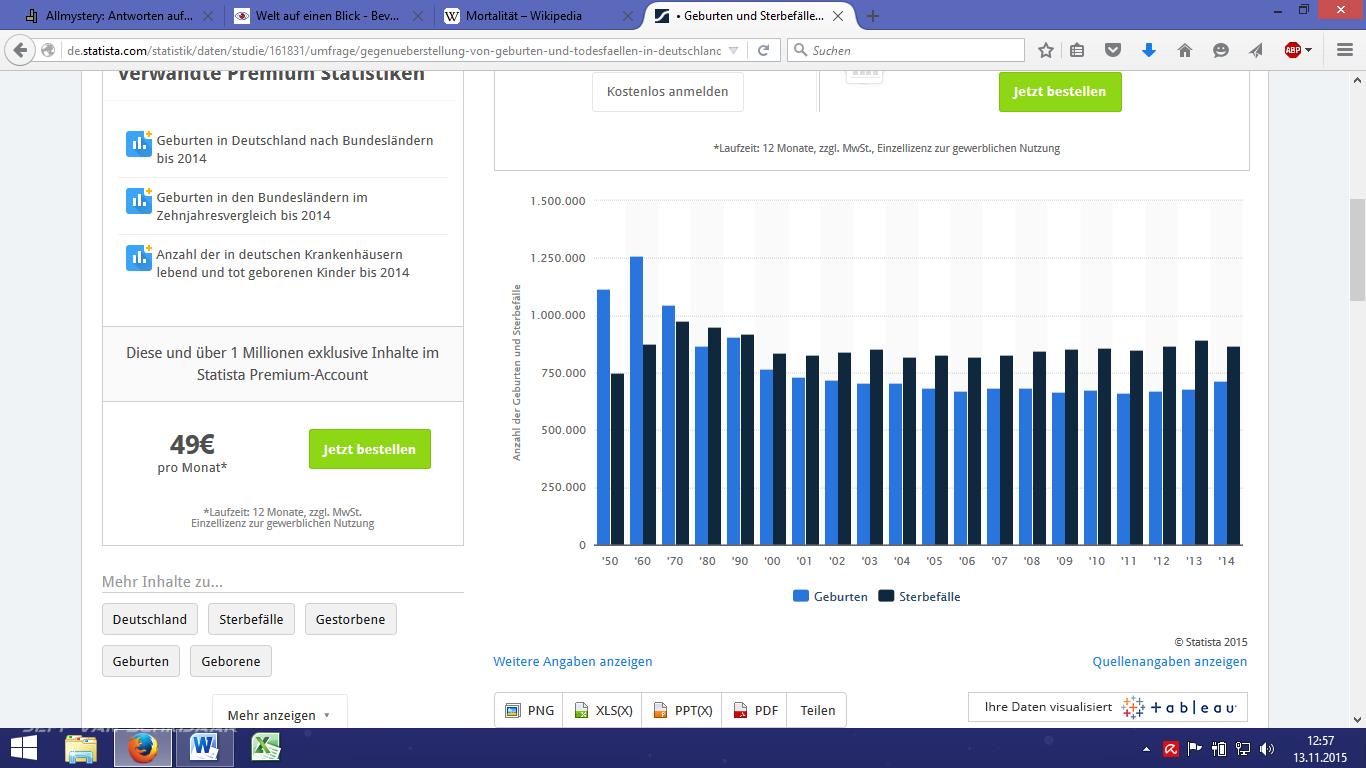The image size is (1366, 768).
Task: Switch to the Welt auf einen Blick tab
Action: (x=328, y=16)
